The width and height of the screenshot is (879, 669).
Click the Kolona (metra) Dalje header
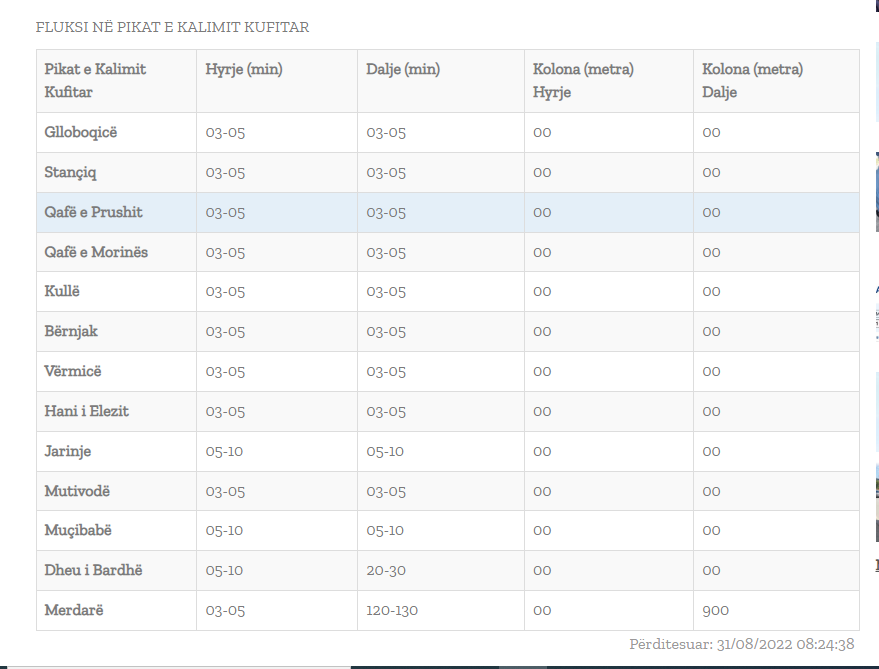pyautogui.click(x=752, y=81)
